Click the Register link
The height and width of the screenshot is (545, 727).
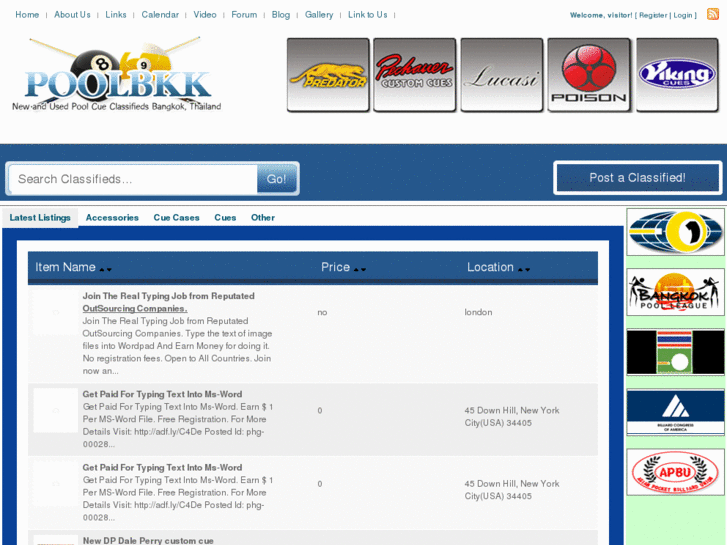click(x=653, y=15)
